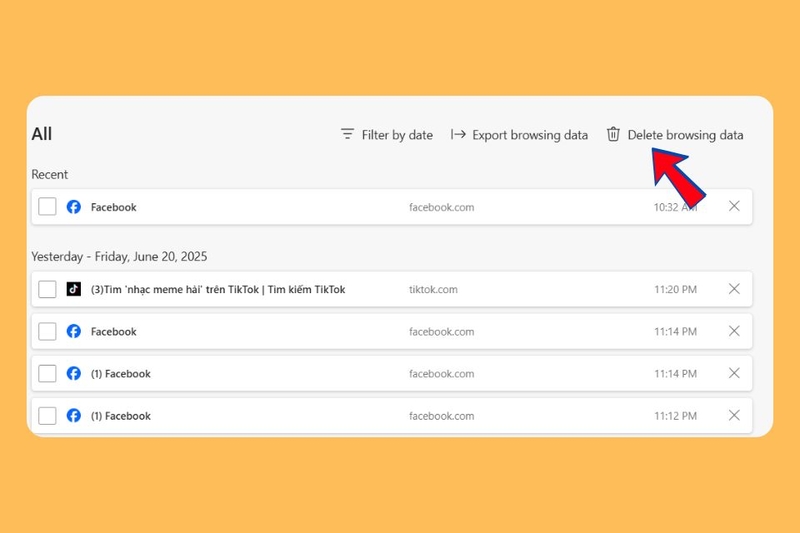Click the "Recent" section label
The image size is (800, 533).
(49, 174)
